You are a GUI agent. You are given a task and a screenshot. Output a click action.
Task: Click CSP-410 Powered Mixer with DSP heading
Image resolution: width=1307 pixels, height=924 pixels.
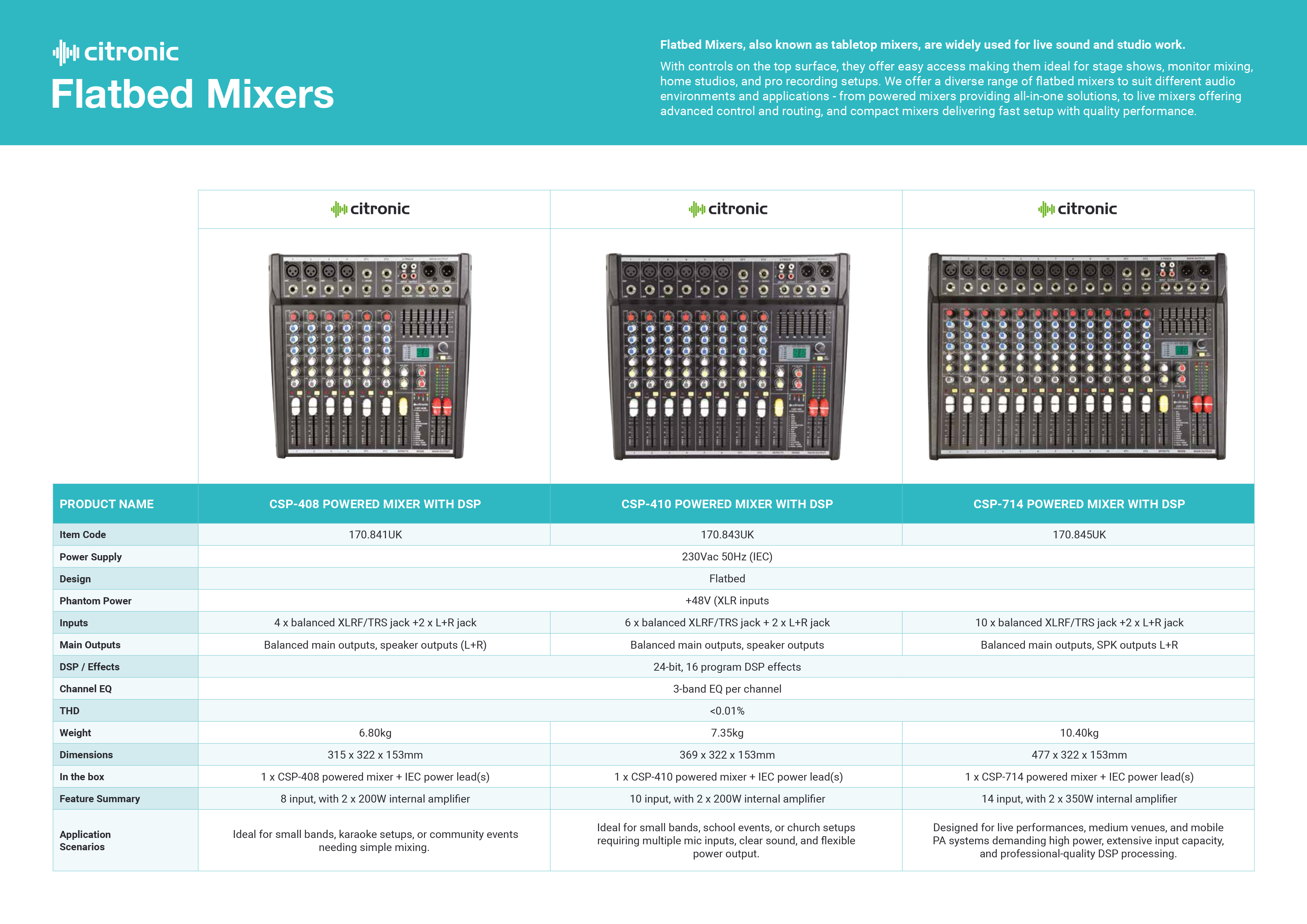[x=727, y=504]
